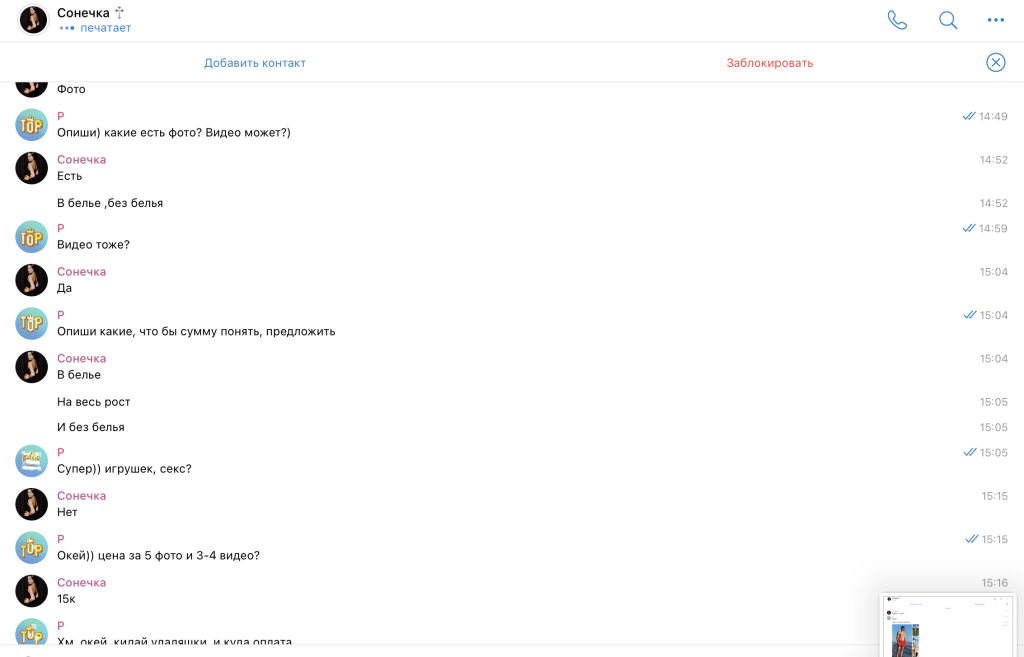Open search in this chat
1024x657 pixels.
[947, 20]
